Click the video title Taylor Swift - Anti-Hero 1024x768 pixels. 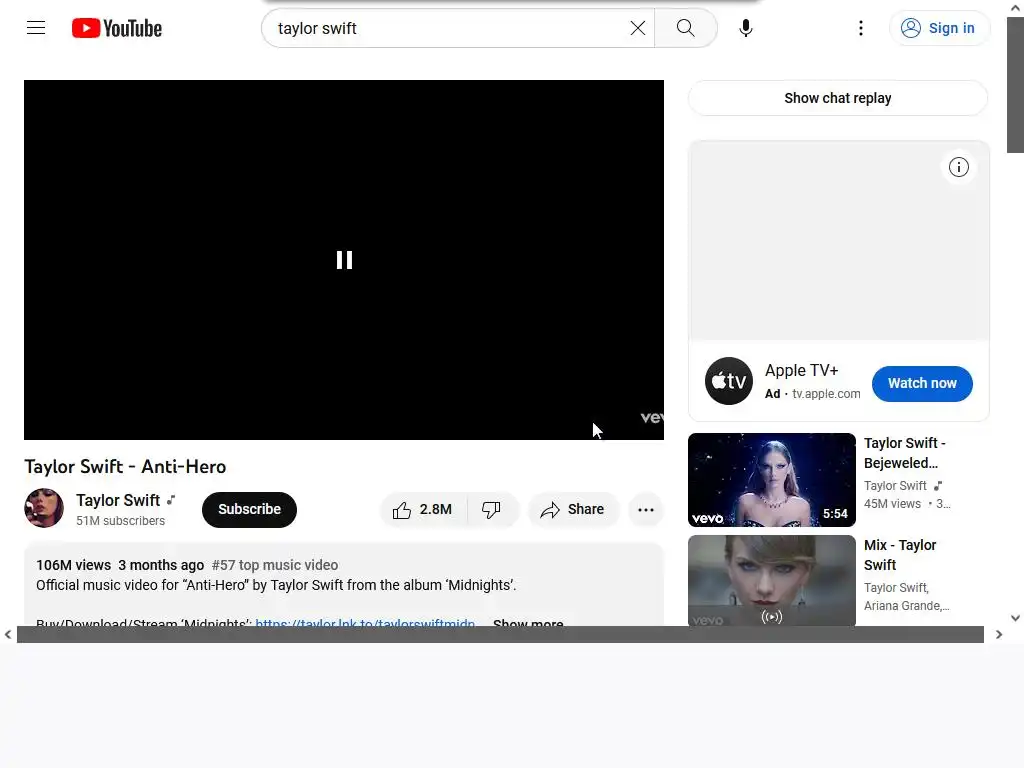coord(125,466)
